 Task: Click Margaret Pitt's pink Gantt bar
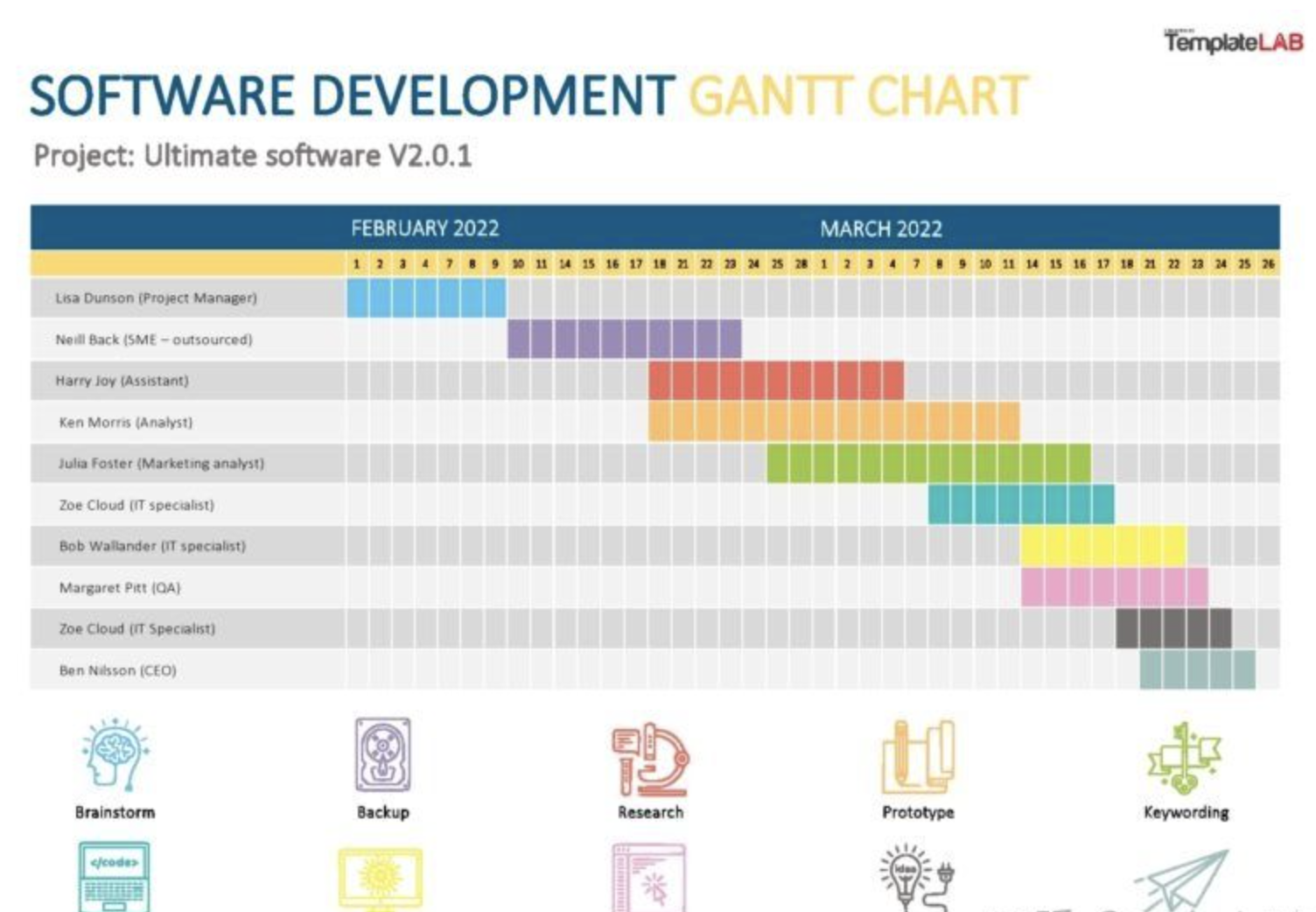1115,587
